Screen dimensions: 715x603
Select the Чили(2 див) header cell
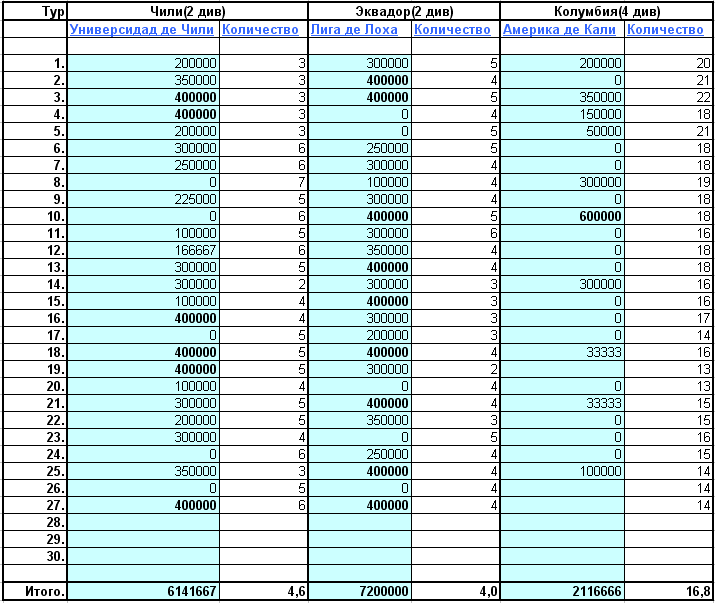(188, 13)
